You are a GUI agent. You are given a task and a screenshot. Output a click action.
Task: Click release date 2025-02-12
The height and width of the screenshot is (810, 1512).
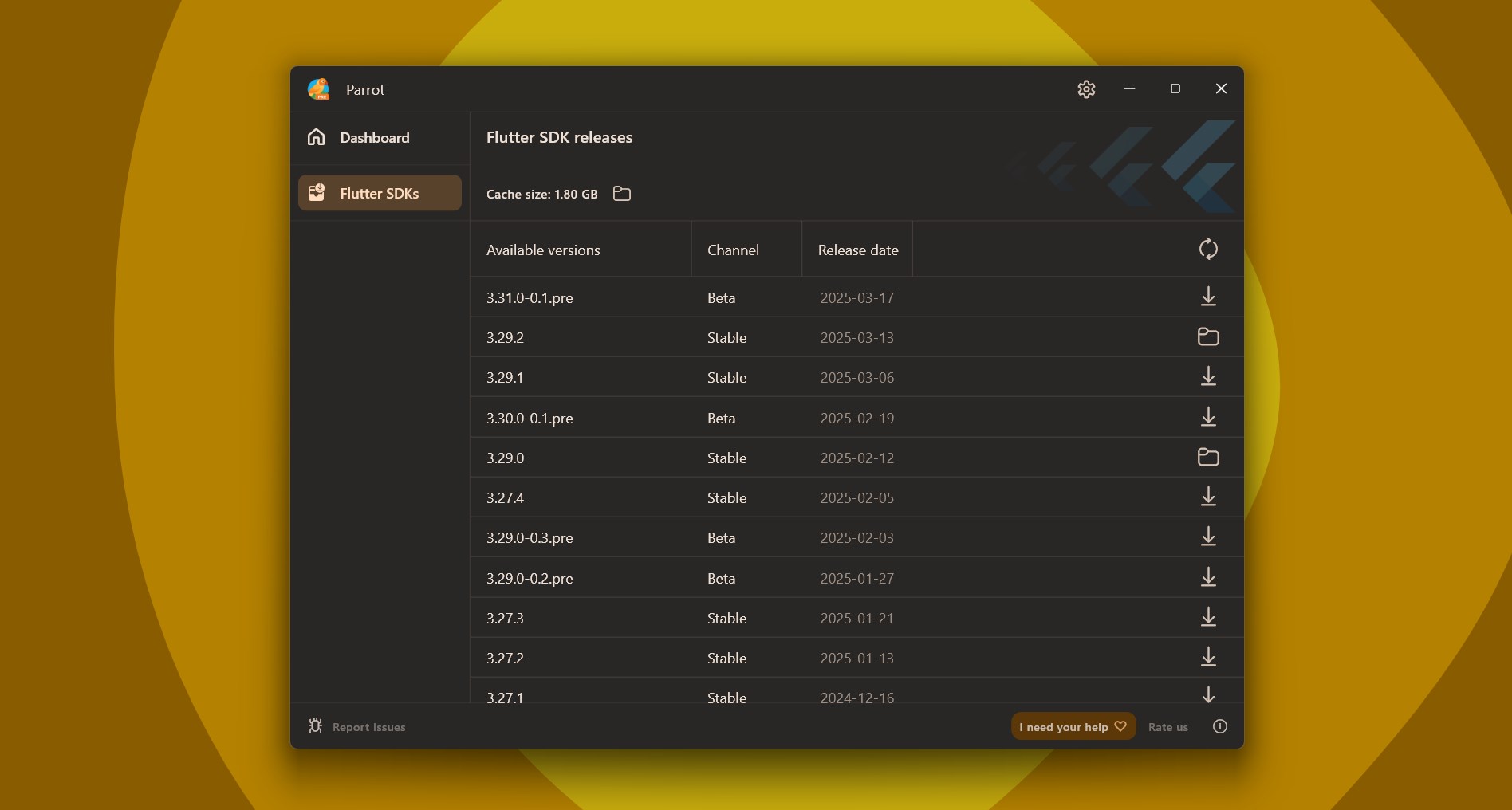pos(857,458)
